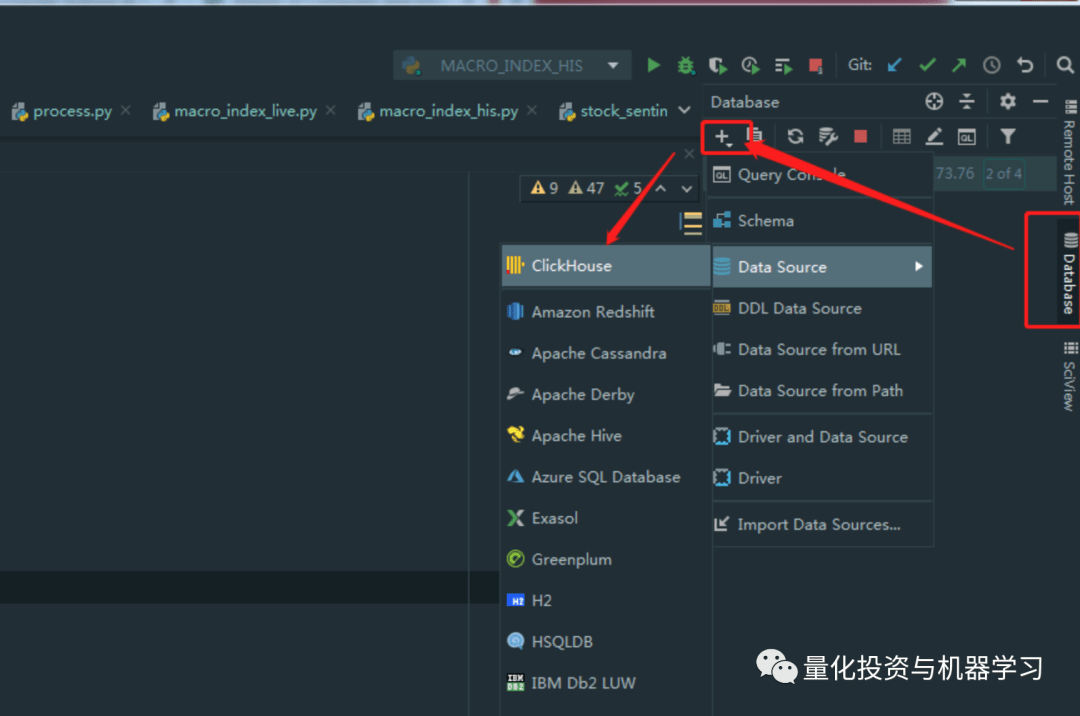Click the plus New button in Database toolbar

(x=723, y=137)
